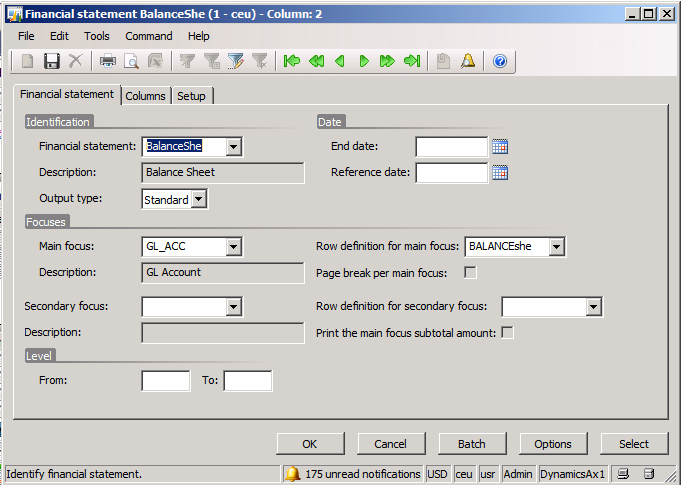The height and width of the screenshot is (485, 681).
Task: Click 175 unread notifications text
Action: point(363,474)
